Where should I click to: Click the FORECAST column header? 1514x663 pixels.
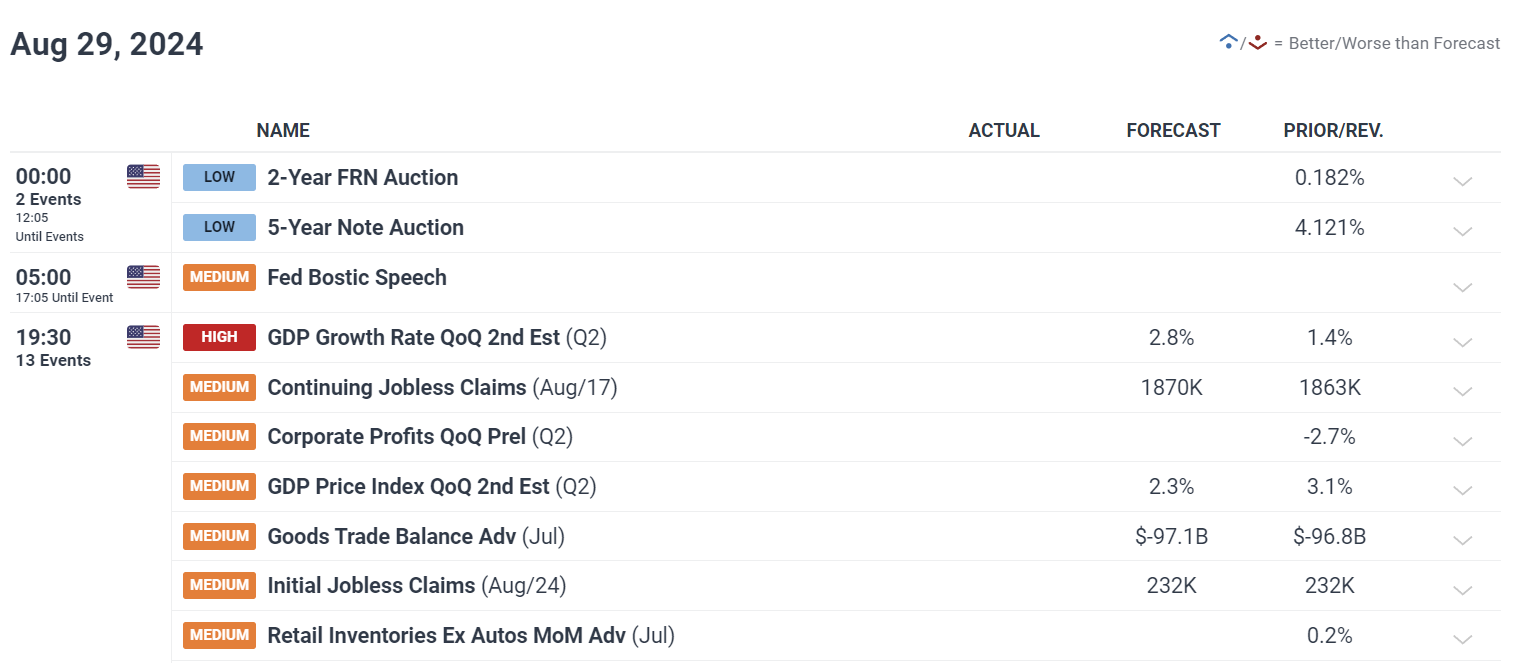coord(1173,131)
